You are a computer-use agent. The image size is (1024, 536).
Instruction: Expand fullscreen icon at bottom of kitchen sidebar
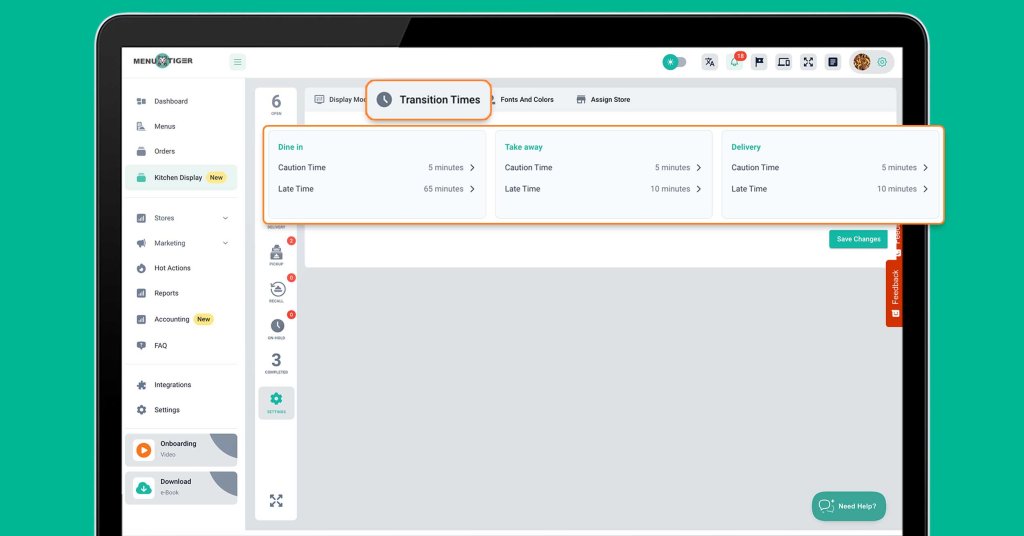[x=276, y=500]
